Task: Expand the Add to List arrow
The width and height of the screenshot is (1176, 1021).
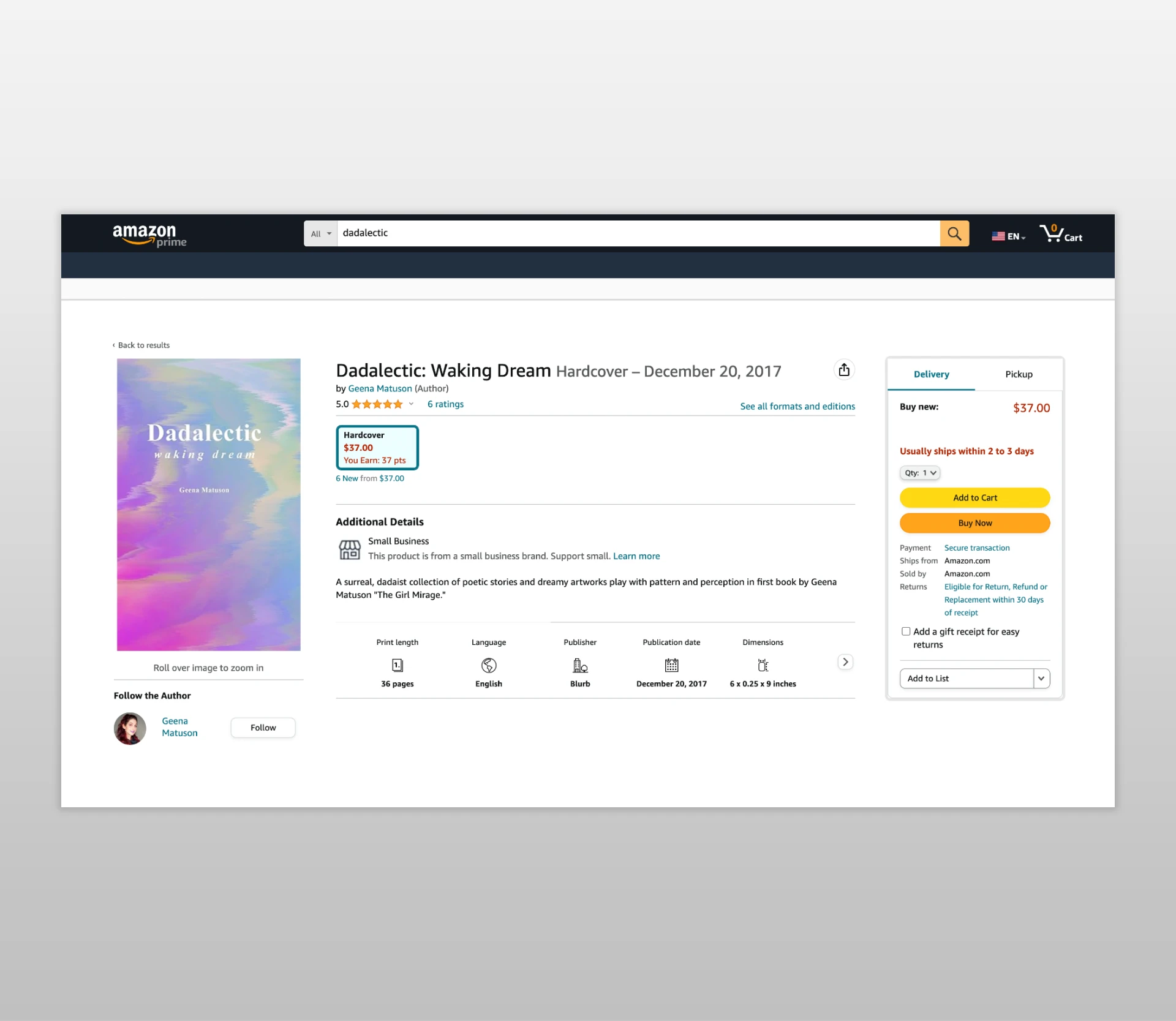Action: point(1041,679)
